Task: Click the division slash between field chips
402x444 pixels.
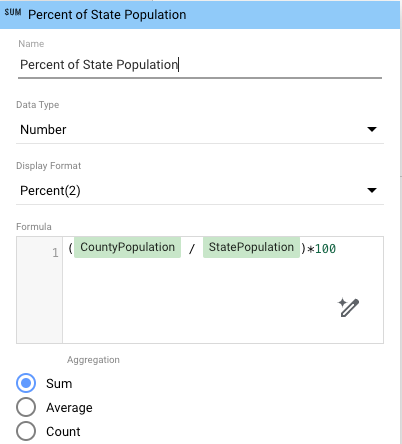Action: point(192,249)
